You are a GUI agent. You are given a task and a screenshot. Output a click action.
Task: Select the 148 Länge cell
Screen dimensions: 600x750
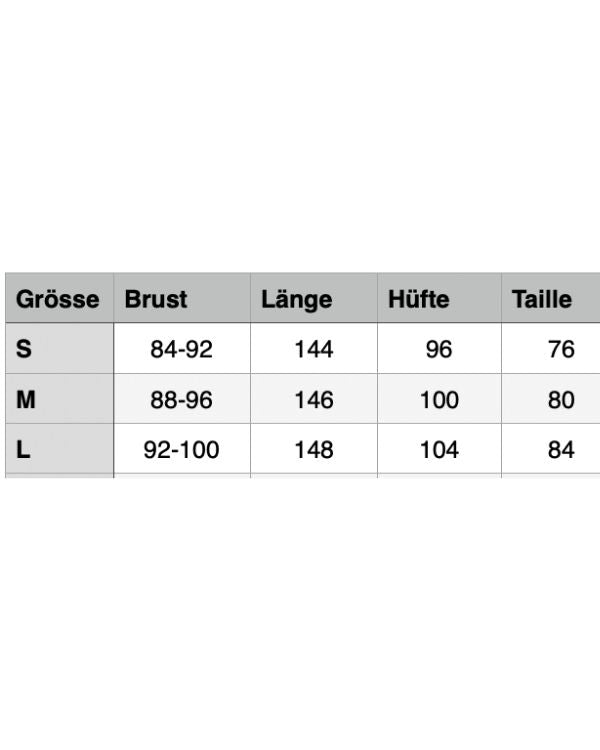click(314, 450)
